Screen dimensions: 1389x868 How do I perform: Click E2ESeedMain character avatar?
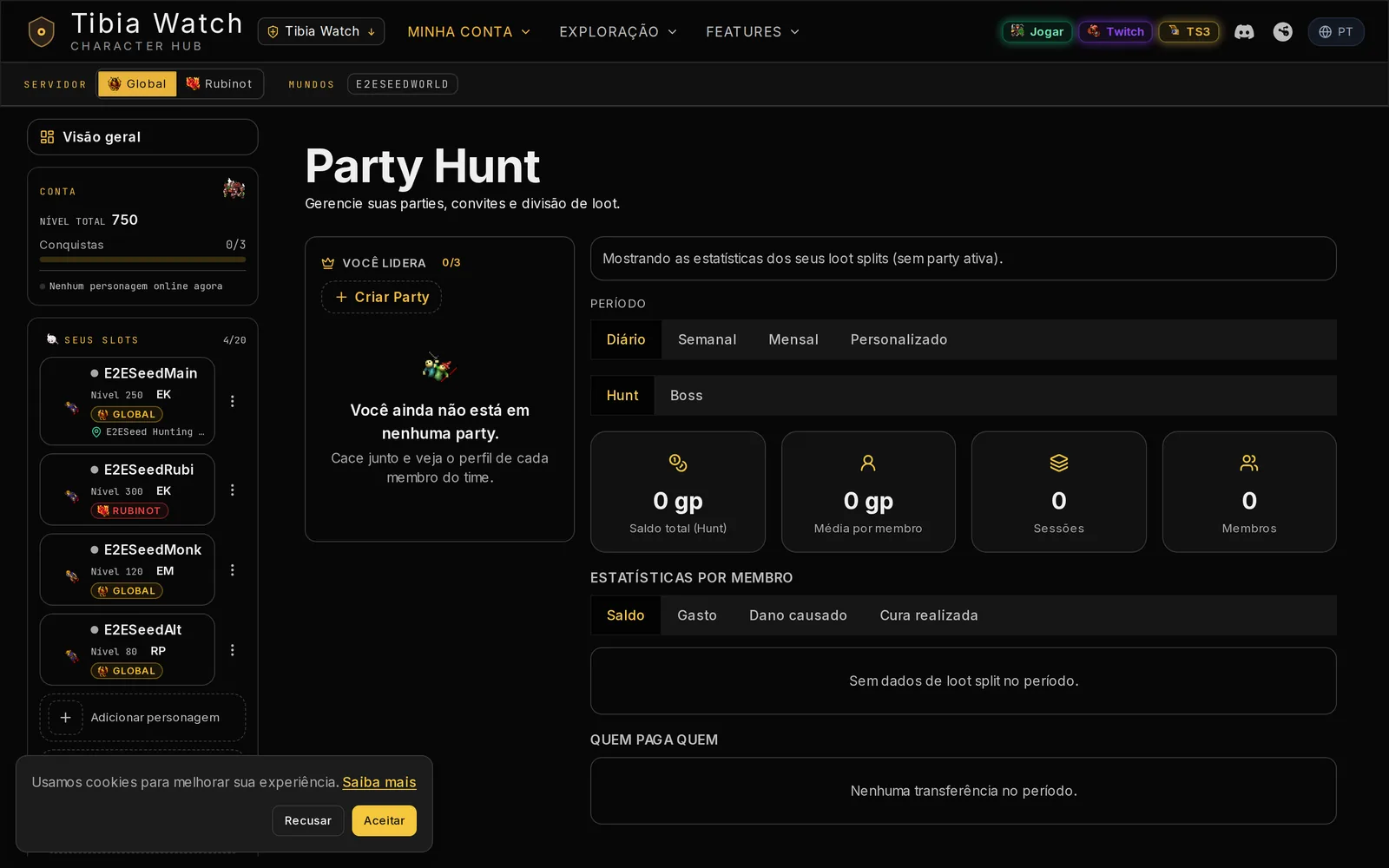pyautogui.click(x=72, y=407)
